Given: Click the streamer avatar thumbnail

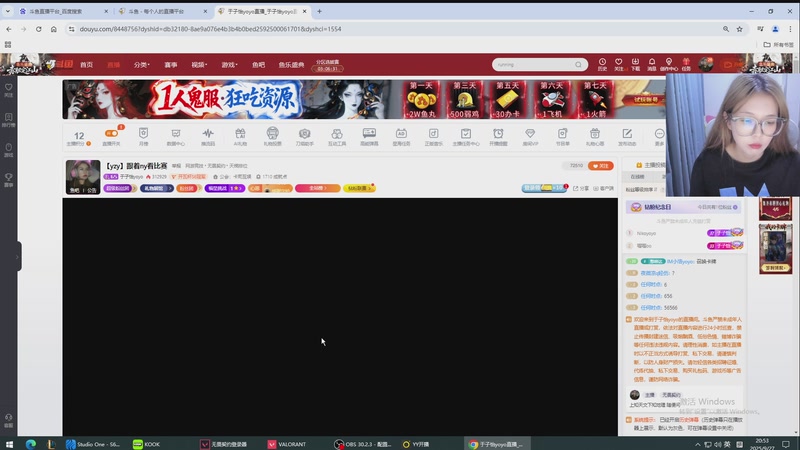Looking at the screenshot, I should click(x=83, y=177).
